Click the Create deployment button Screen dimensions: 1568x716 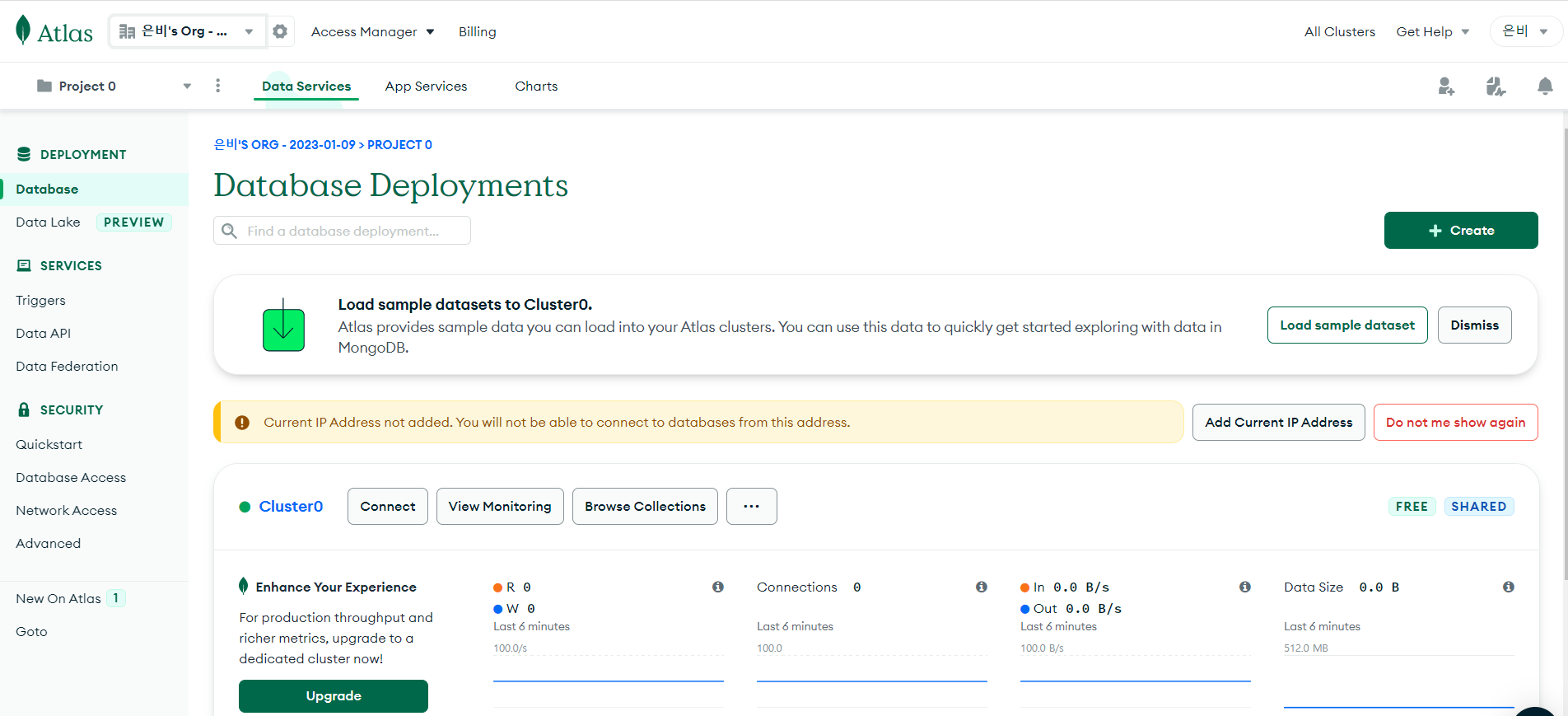1461,230
